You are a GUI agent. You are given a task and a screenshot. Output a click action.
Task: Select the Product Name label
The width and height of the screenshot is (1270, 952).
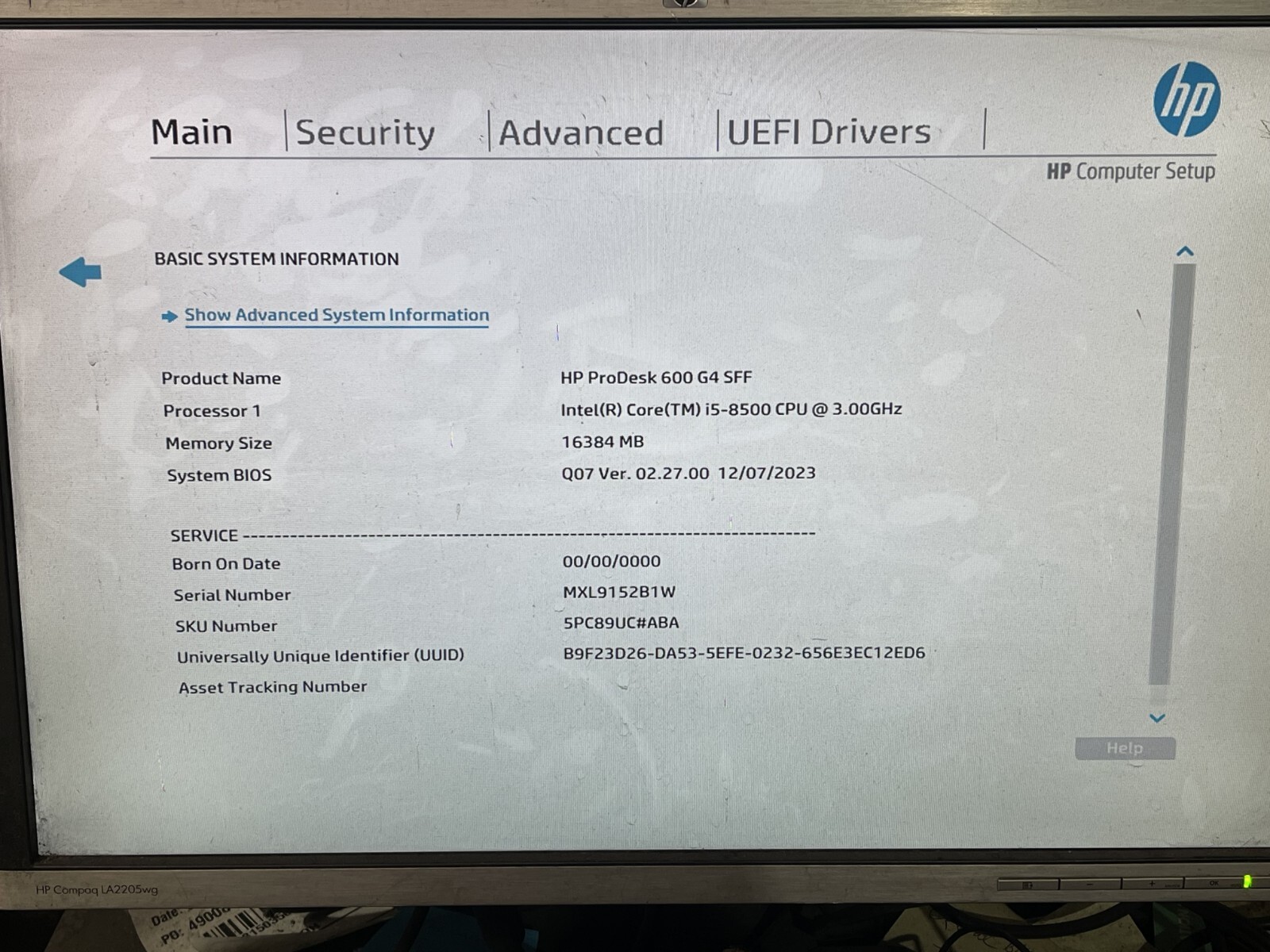tap(221, 378)
